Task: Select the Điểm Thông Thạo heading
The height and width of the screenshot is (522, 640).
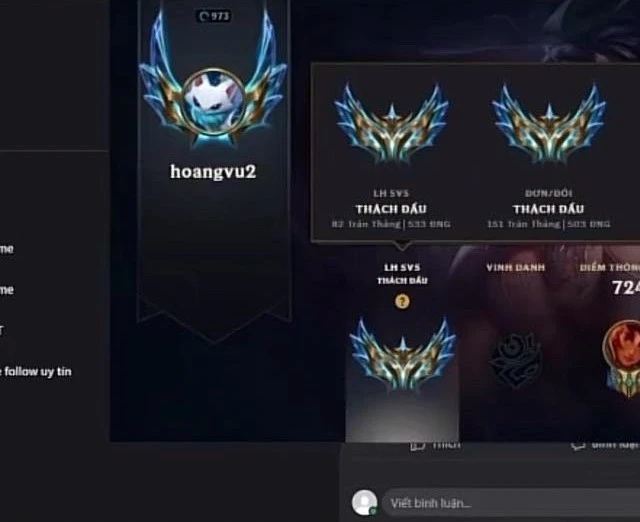Action: [610, 267]
